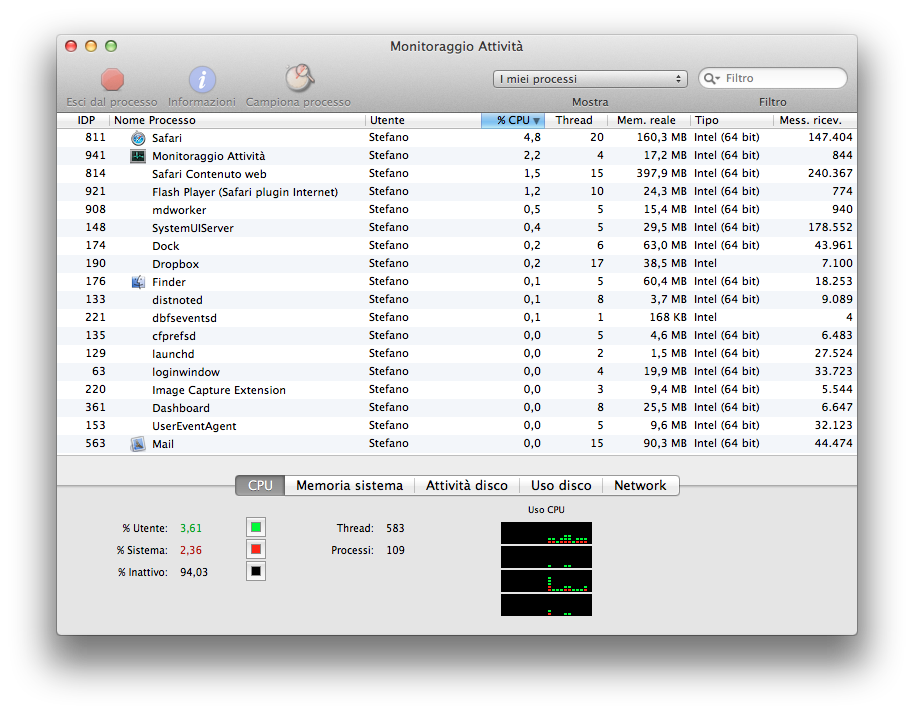914x714 pixels.
Task: Open the Informazioni info icon
Action: coord(202,79)
